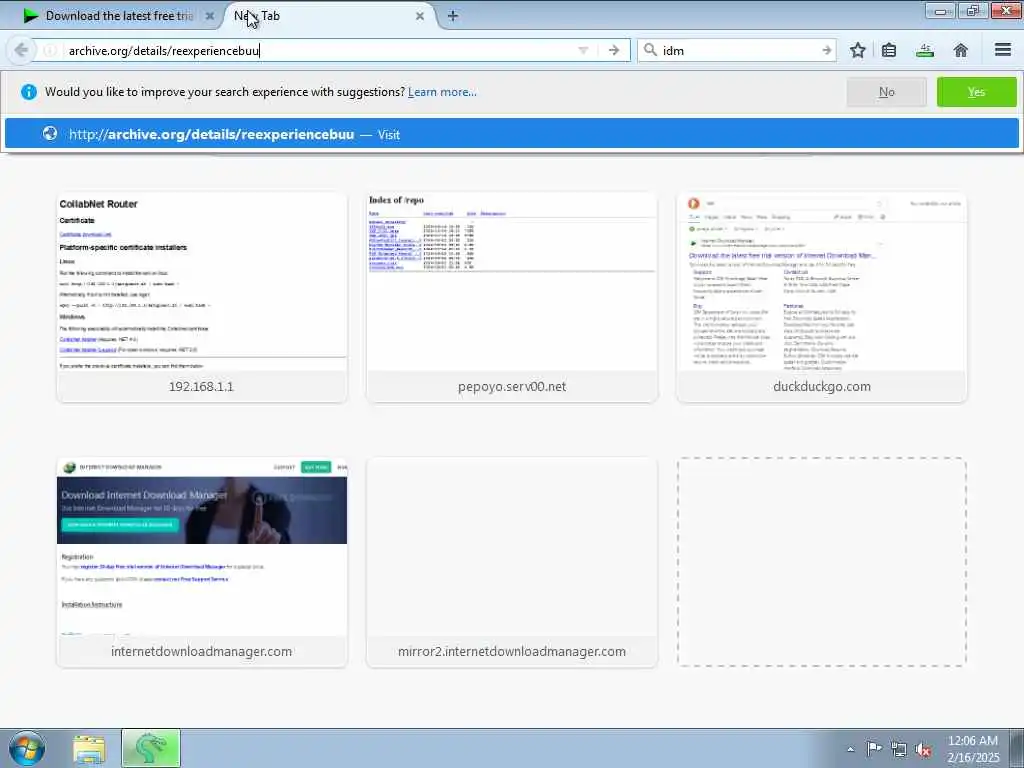Screen dimensions: 1024x768
Task: Click the network tray icon
Action: click(899, 749)
